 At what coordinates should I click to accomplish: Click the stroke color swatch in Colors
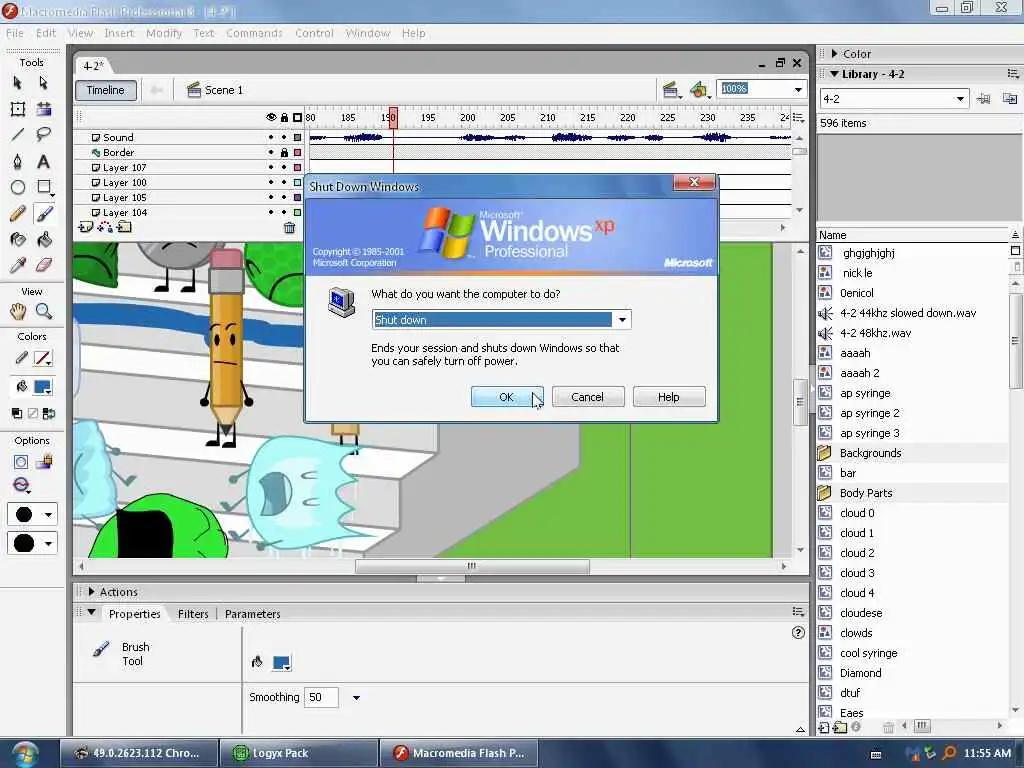pos(42,358)
